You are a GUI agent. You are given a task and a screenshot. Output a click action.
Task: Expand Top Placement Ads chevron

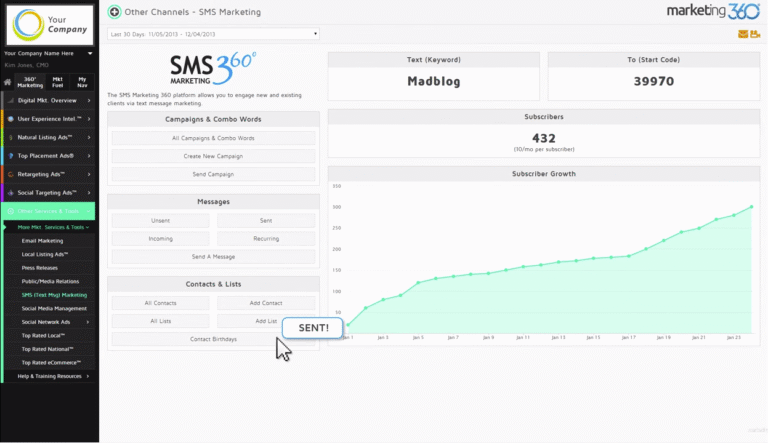(x=89, y=156)
